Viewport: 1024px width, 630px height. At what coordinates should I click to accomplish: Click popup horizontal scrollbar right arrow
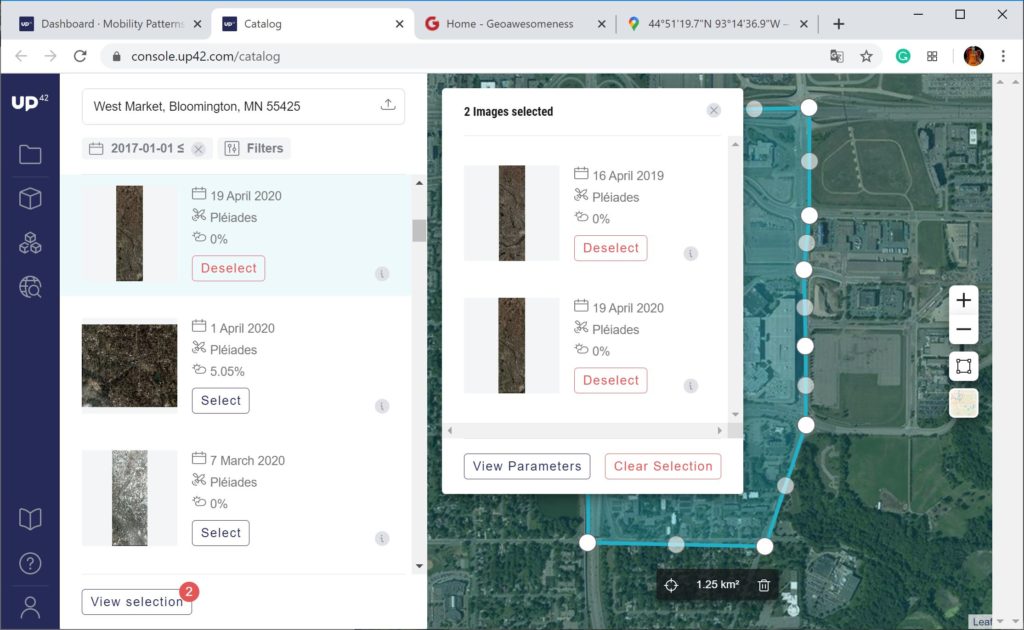click(720, 430)
